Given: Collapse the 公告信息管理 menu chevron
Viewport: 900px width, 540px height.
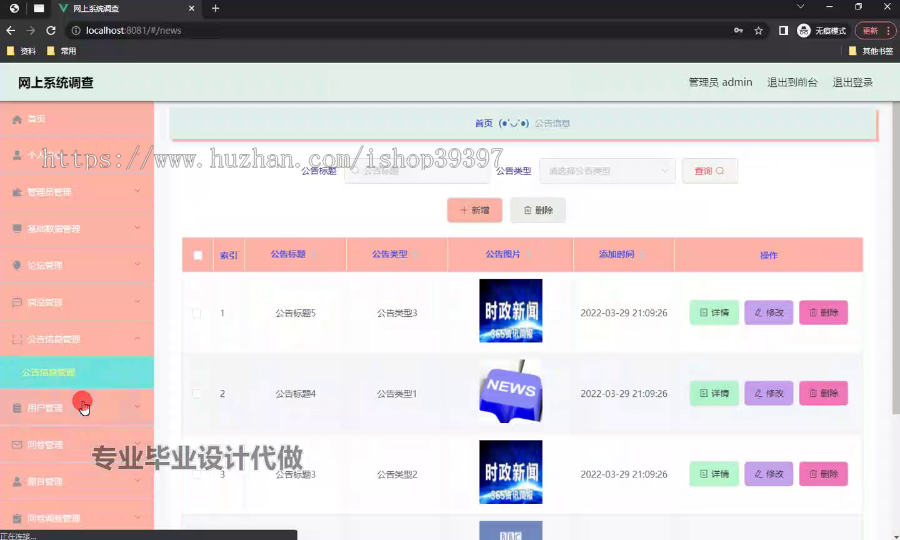Looking at the screenshot, I should pyautogui.click(x=137, y=339).
